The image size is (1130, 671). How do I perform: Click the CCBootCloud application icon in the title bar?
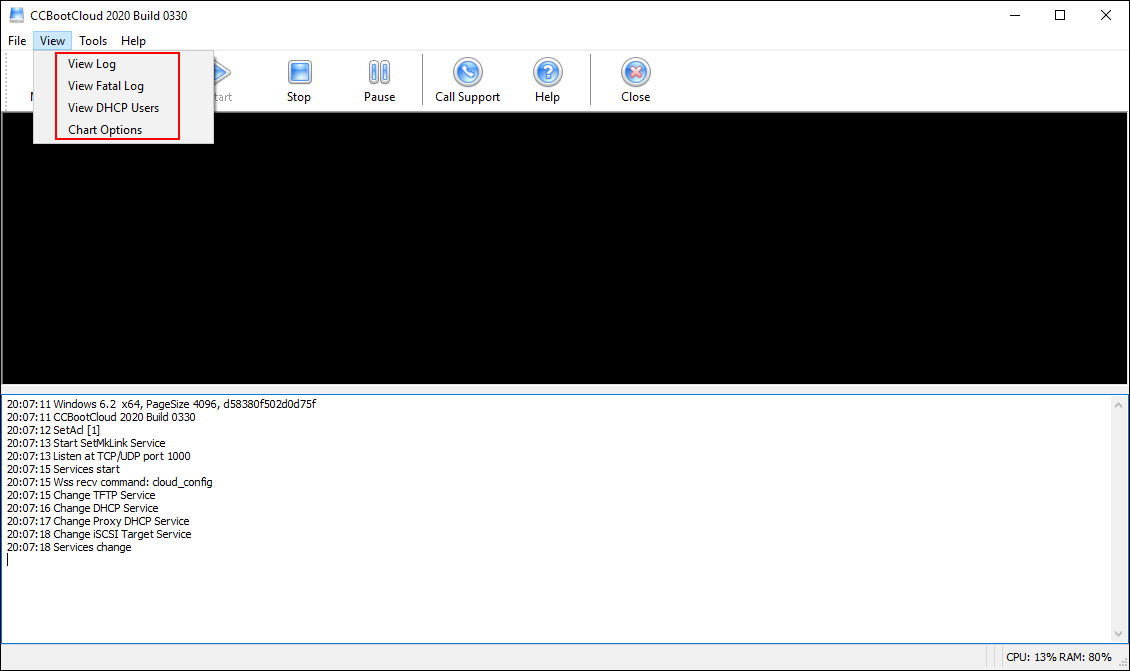(x=15, y=15)
